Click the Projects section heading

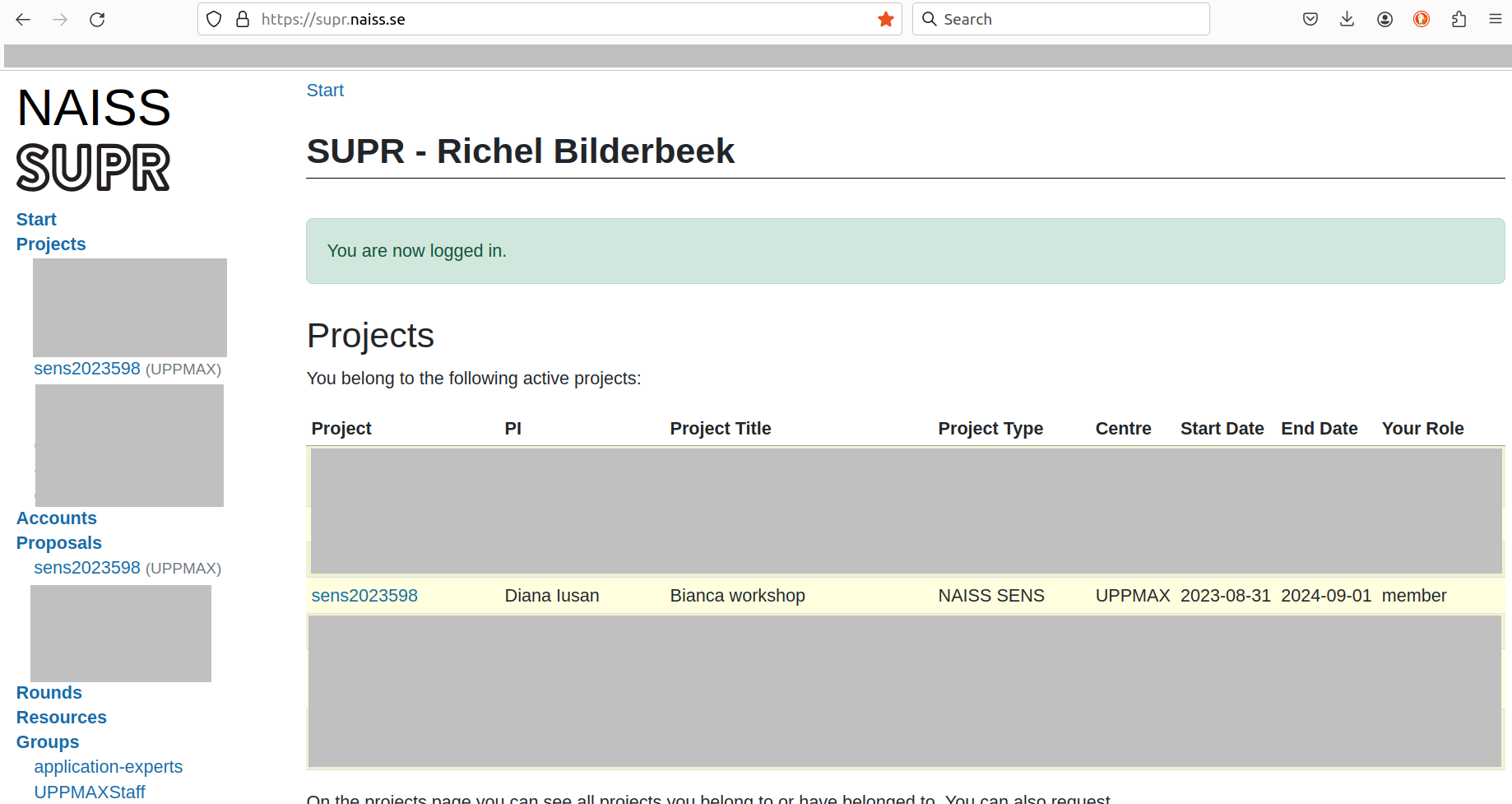370,336
